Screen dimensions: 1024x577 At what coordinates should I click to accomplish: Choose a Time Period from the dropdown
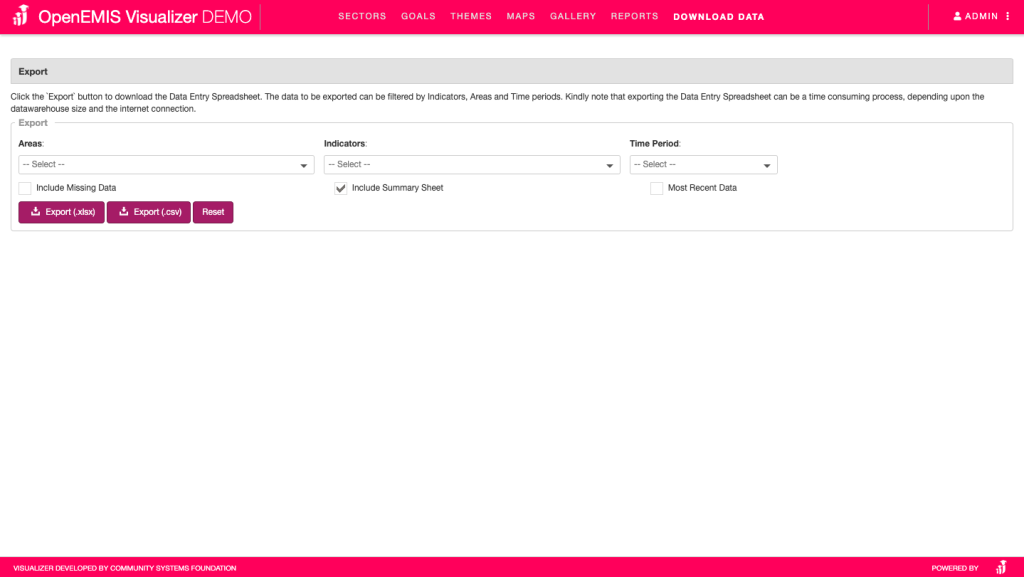click(703, 165)
